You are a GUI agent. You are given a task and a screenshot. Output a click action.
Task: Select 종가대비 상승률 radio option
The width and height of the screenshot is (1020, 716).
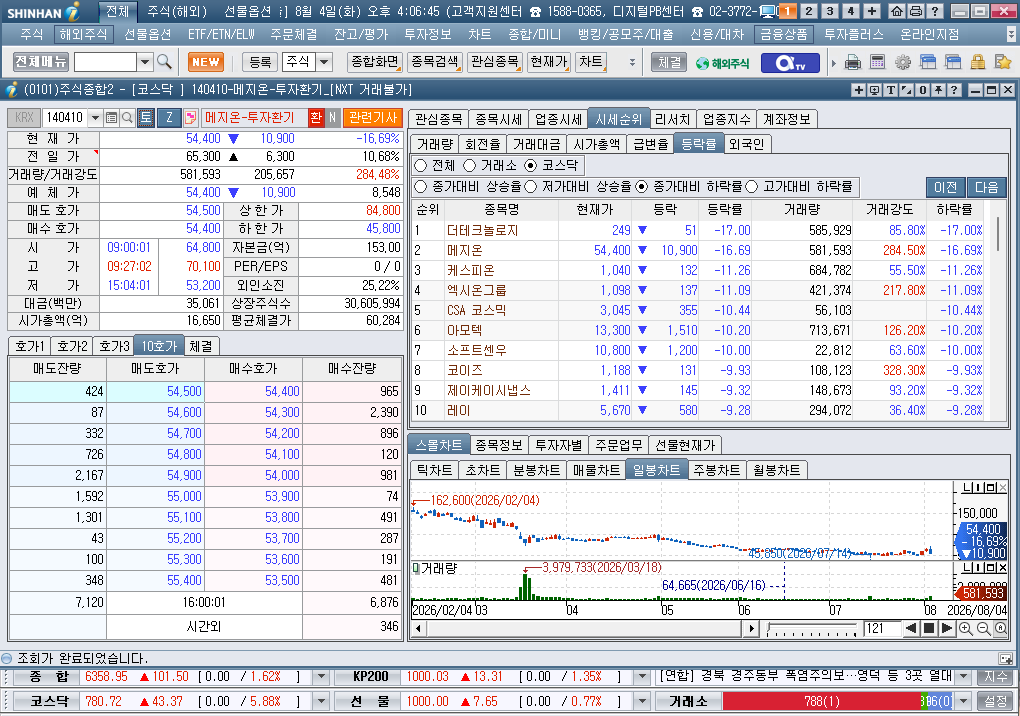pos(421,187)
